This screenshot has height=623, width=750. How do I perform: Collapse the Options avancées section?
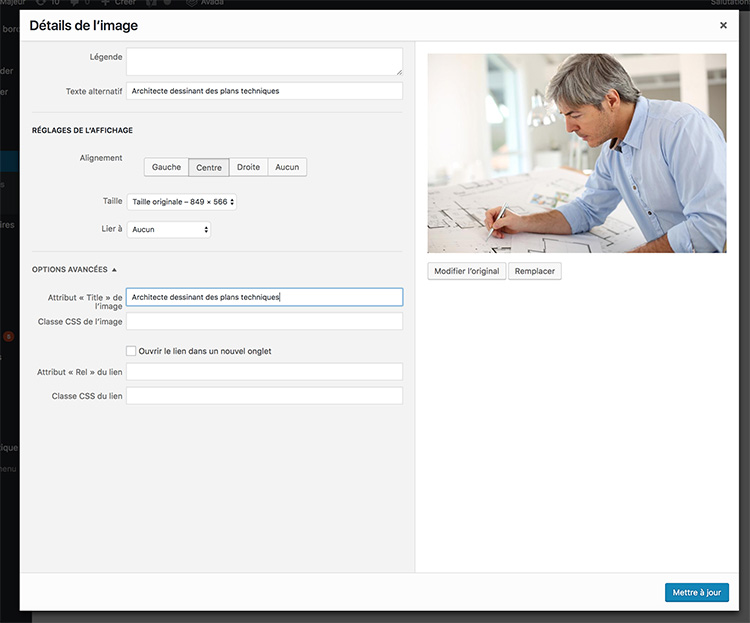coord(74,269)
